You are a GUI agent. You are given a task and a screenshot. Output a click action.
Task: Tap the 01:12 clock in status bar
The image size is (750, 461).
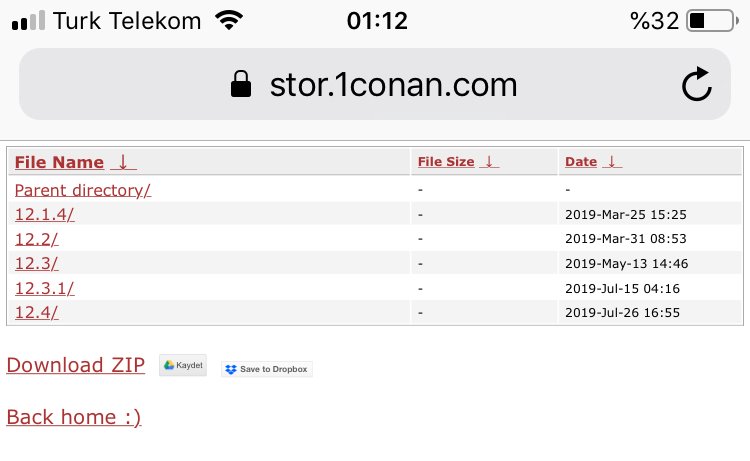374,20
